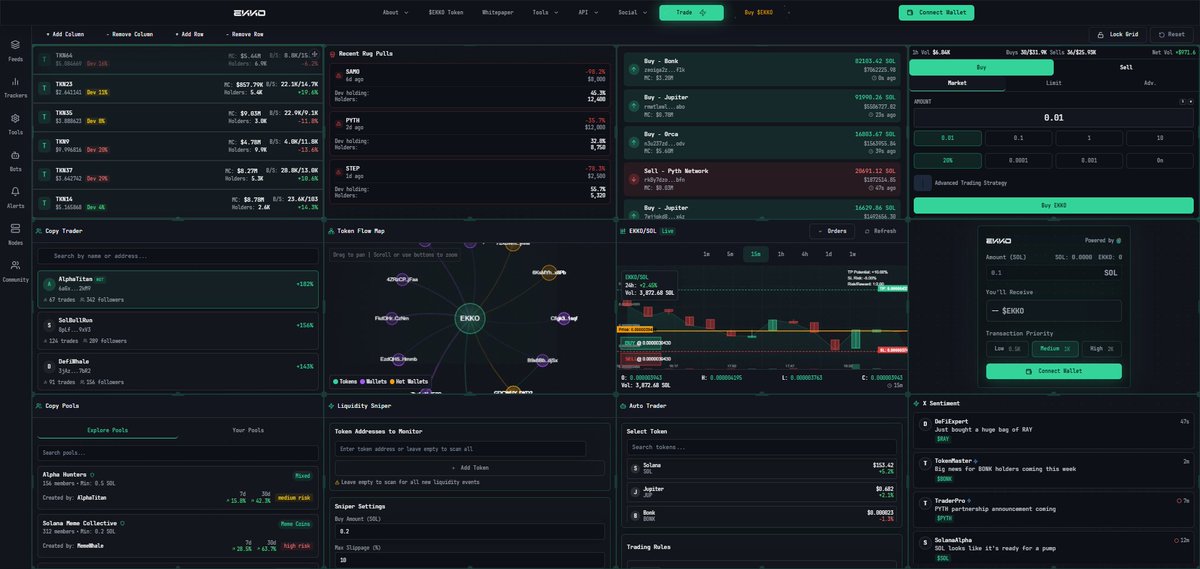Switch to the Limit order tab

tap(1053, 83)
